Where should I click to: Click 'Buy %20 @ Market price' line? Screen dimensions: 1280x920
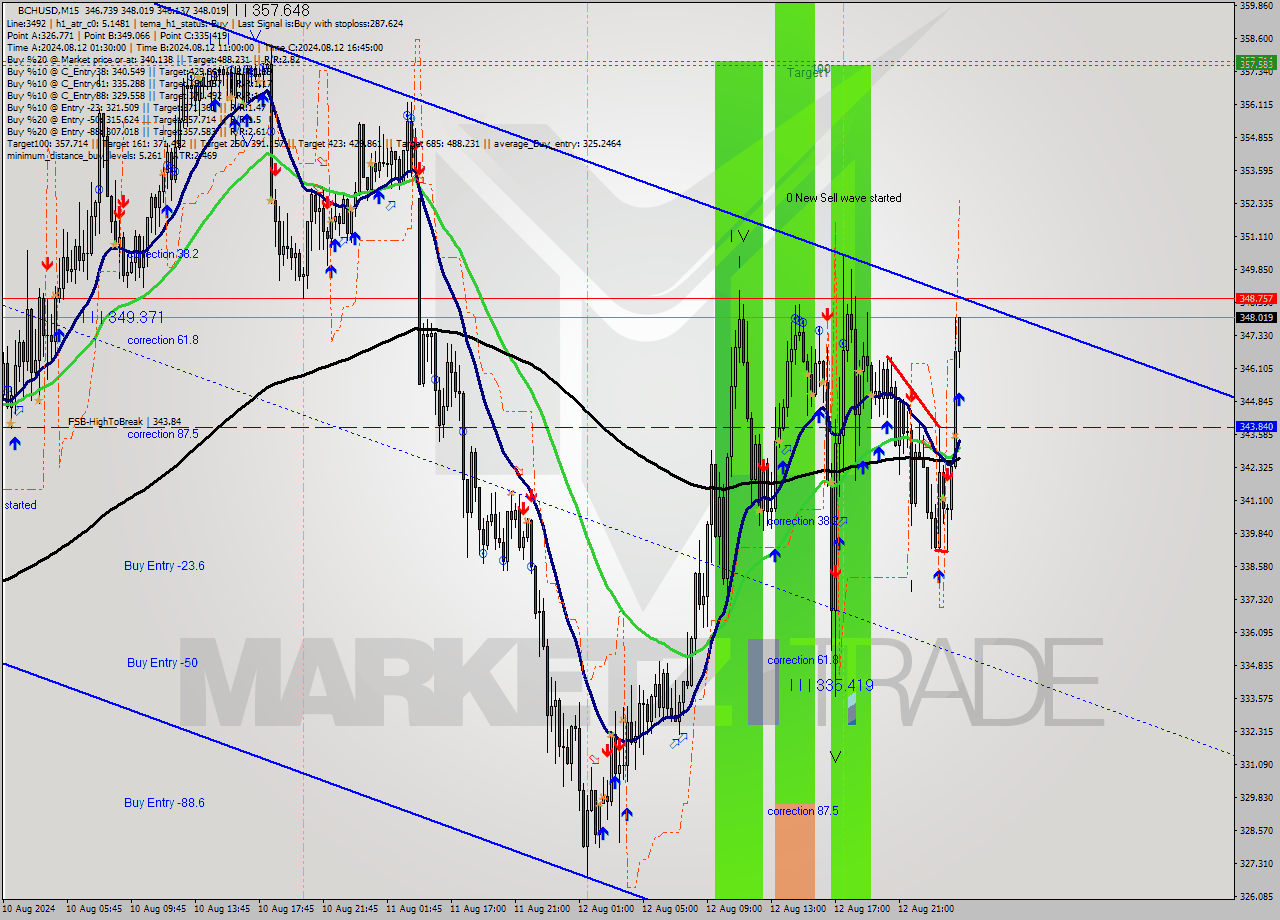153,59
